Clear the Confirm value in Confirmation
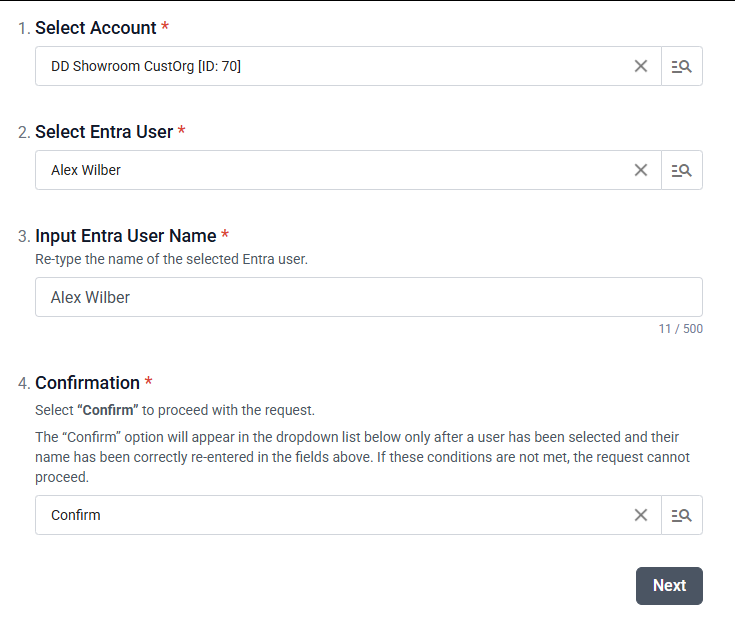The height and width of the screenshot is (638, 735). coord(641,515)
